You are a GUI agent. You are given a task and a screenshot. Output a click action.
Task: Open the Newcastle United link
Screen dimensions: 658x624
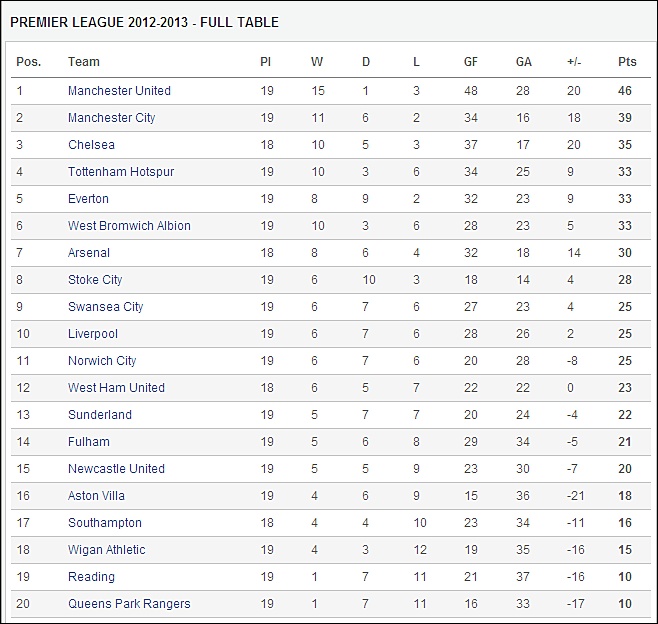pos(116,469)
